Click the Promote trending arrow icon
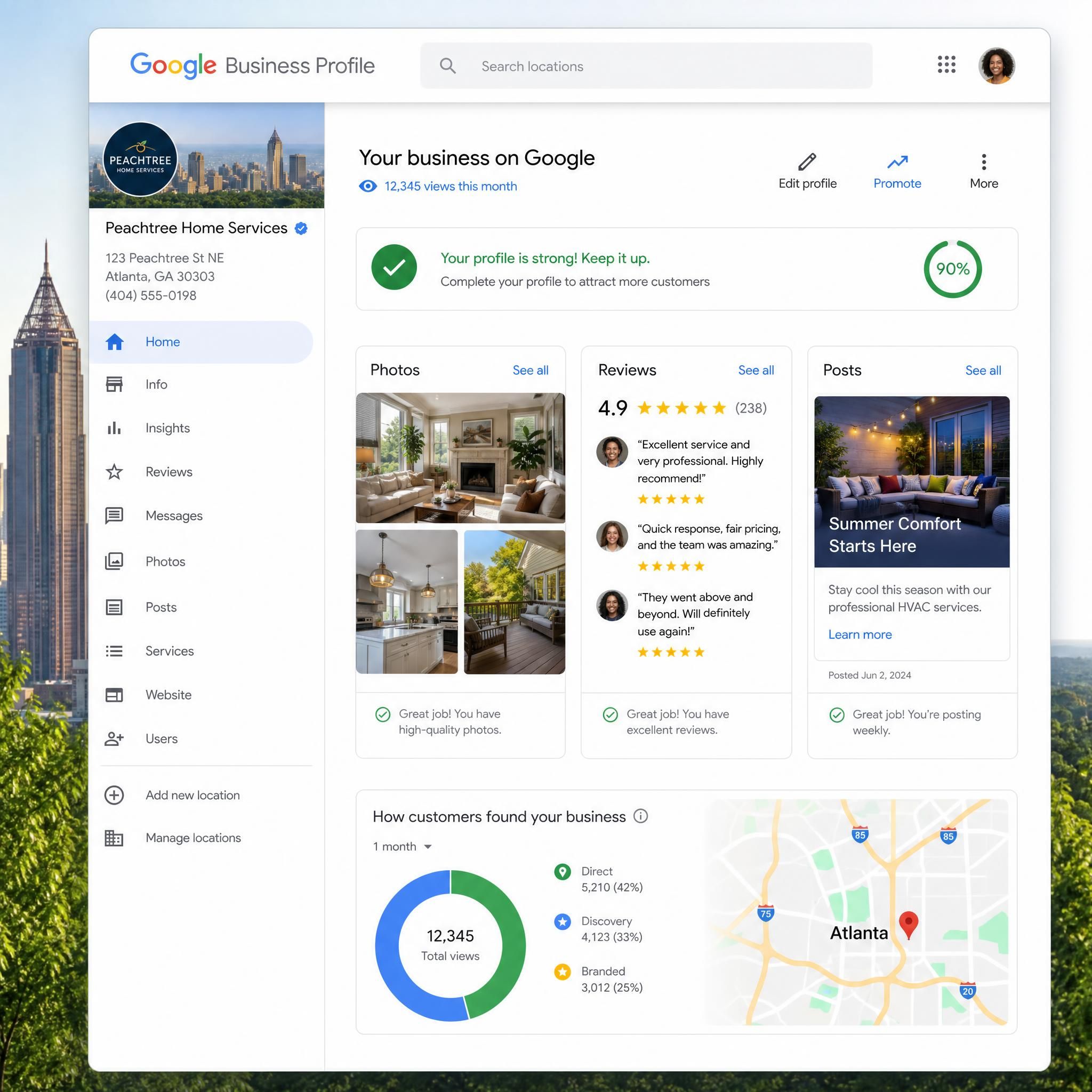 (x=897, y=162)
